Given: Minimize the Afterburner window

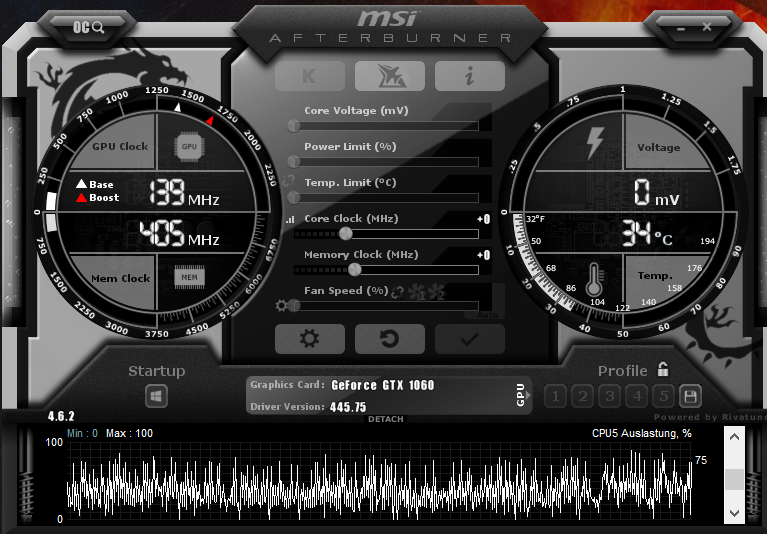Looking at the screenshot, I should [x=680, y=28].
